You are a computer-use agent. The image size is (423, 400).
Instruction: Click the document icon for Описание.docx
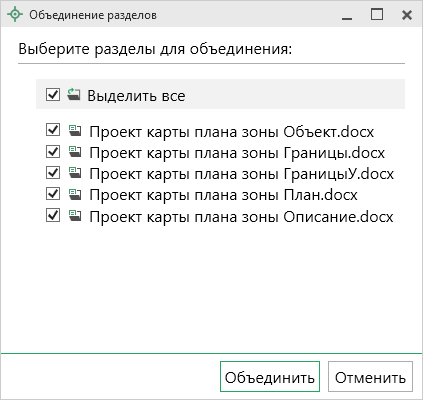pyautogui.click(x=75, y=215)
